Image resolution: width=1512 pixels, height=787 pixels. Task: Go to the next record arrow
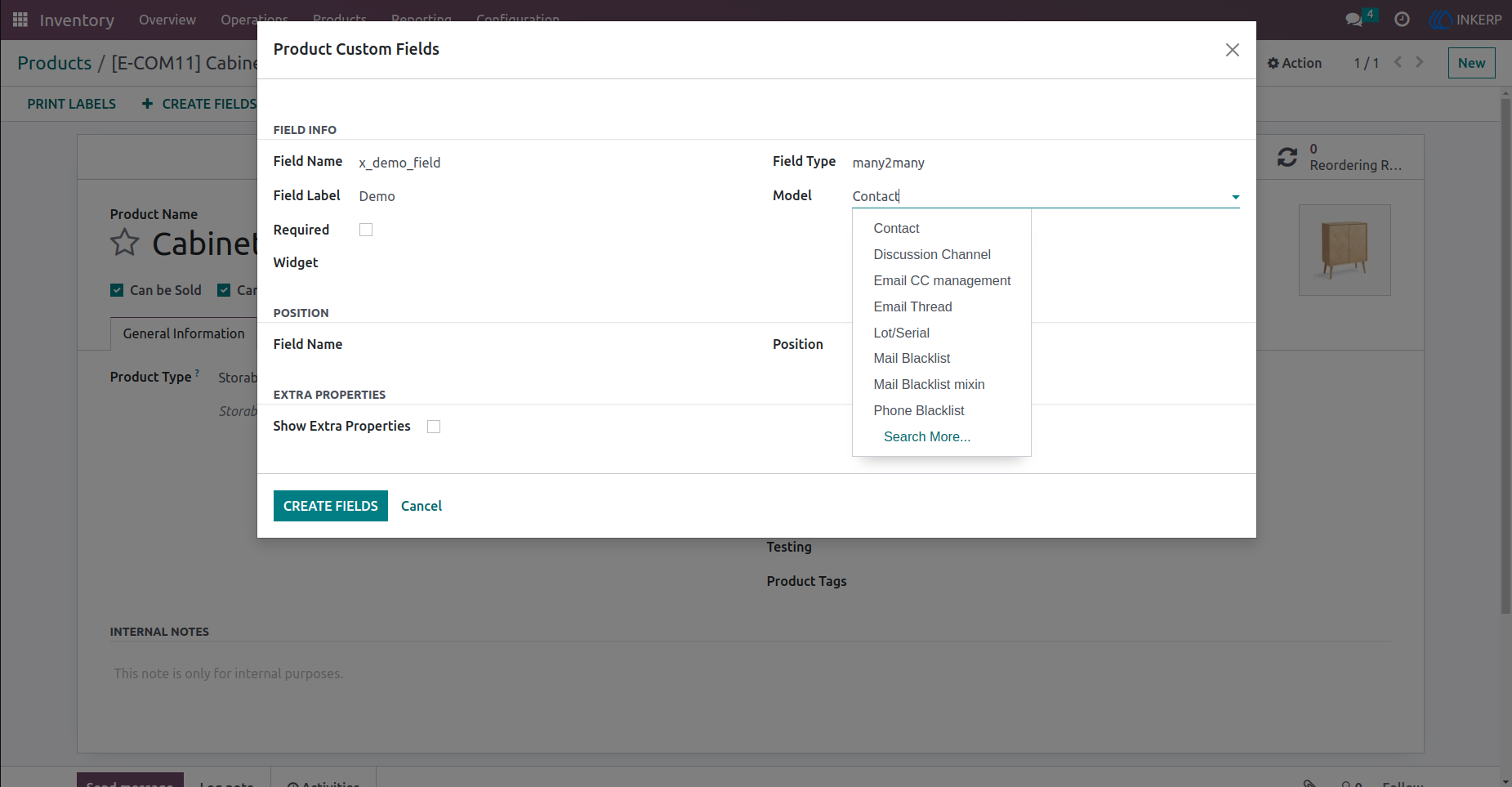click(1420, 62)
